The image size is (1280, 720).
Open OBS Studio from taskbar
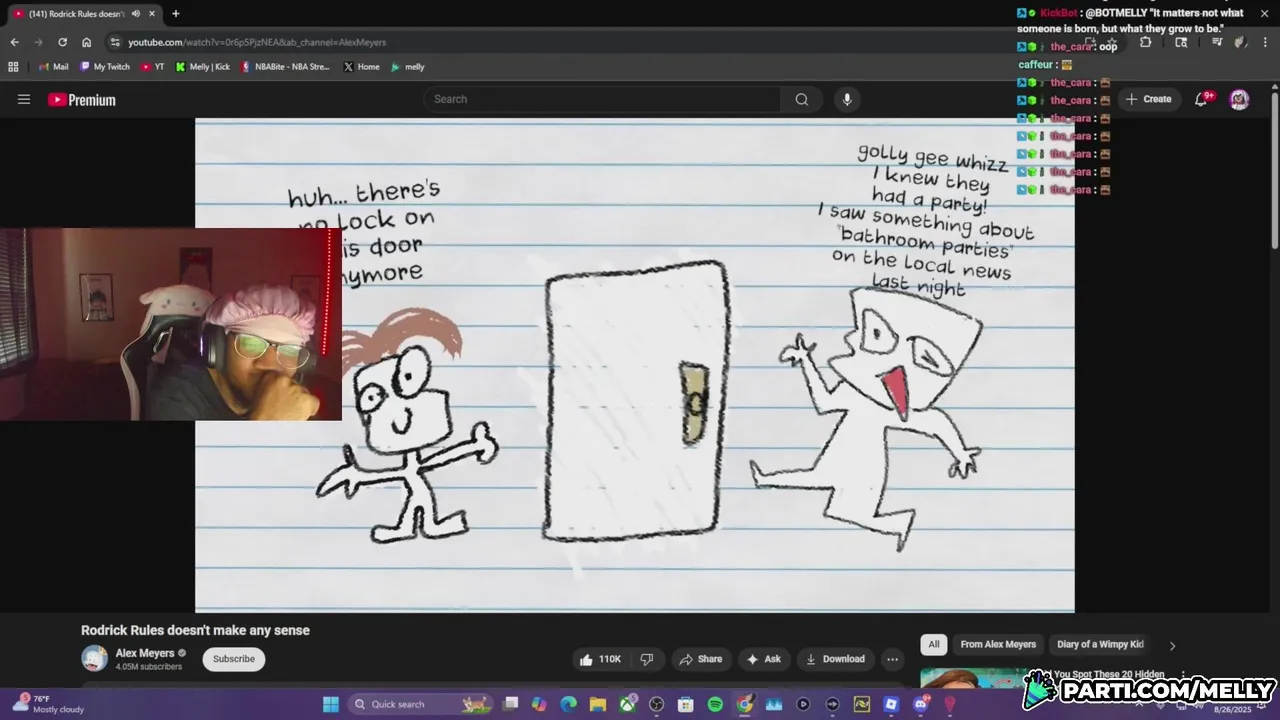[656, 704]
